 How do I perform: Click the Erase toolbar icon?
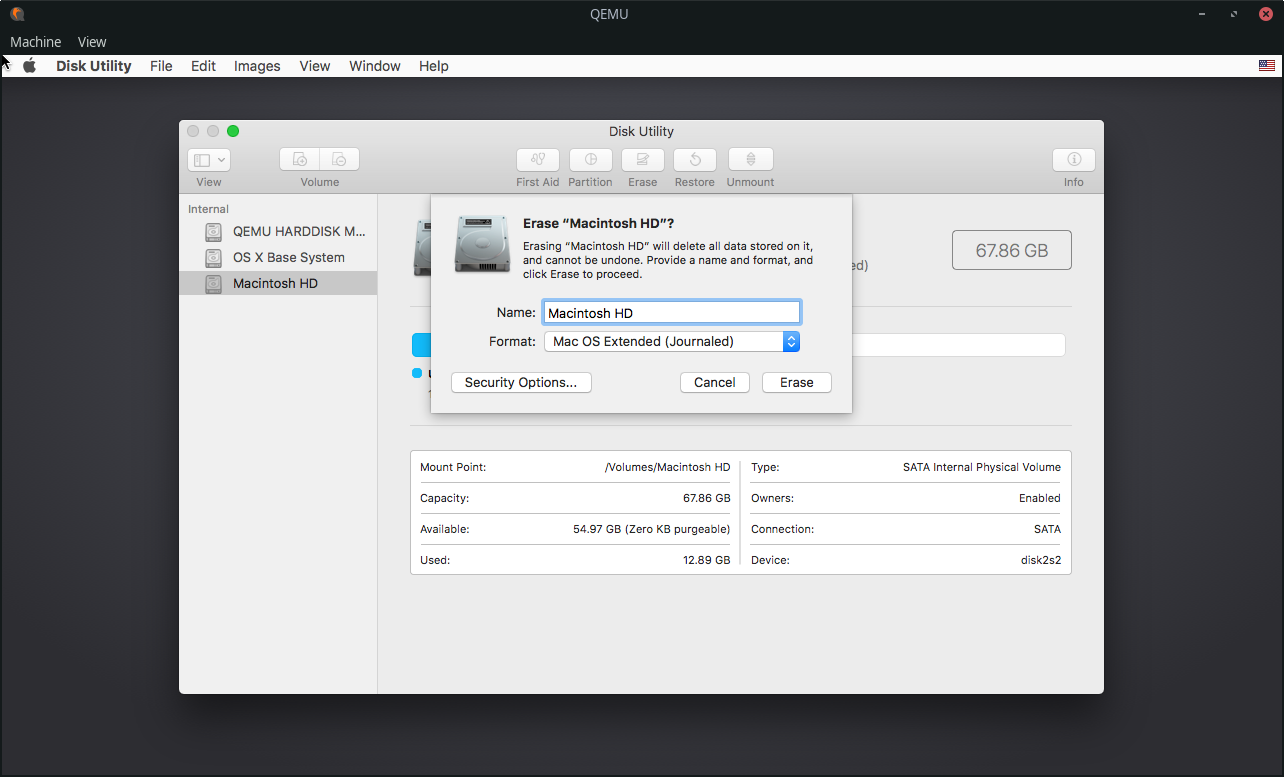(643, 159)
